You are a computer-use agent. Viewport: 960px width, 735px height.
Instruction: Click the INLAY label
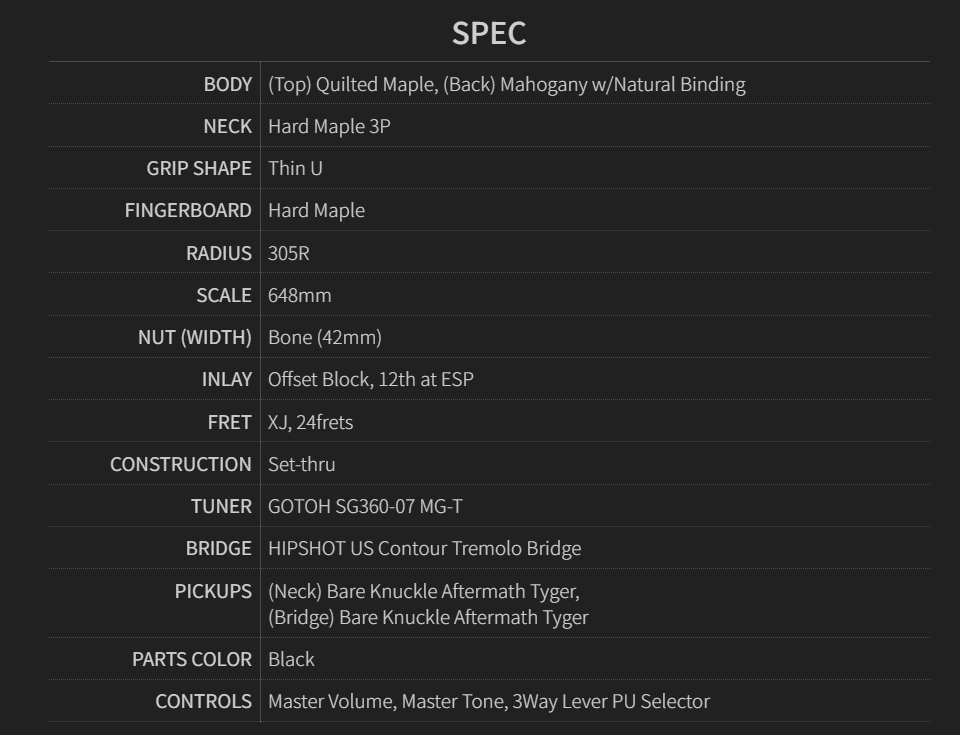pos(227,379)
